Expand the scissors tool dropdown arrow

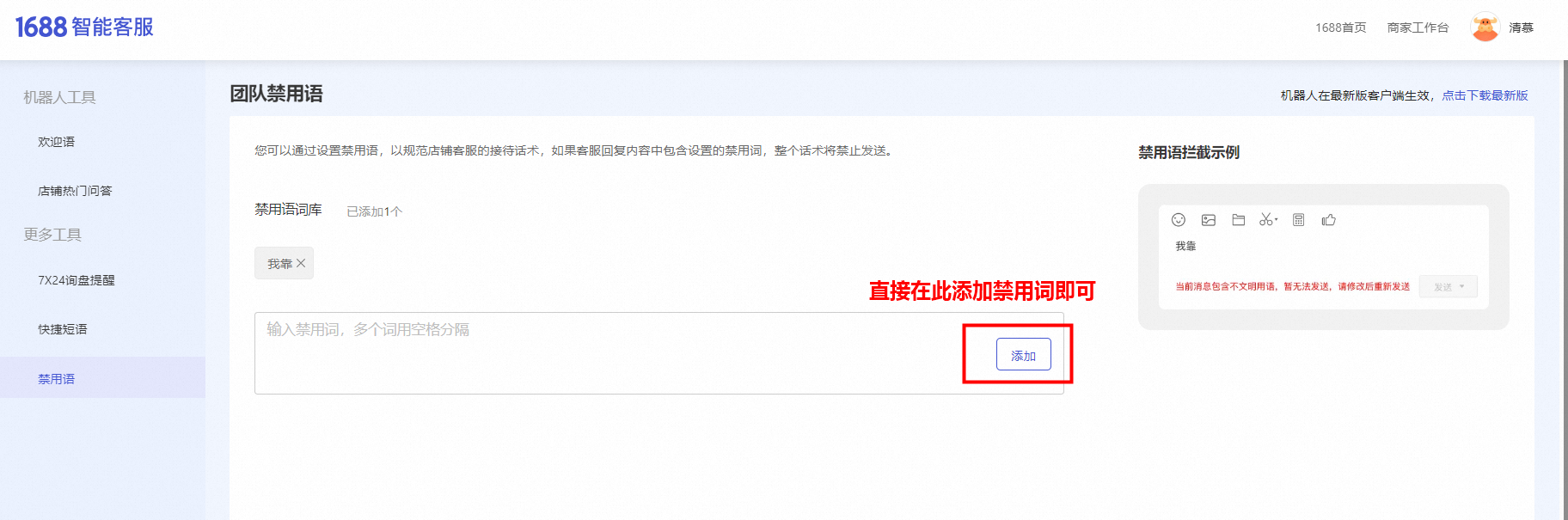click(1277, 220)
